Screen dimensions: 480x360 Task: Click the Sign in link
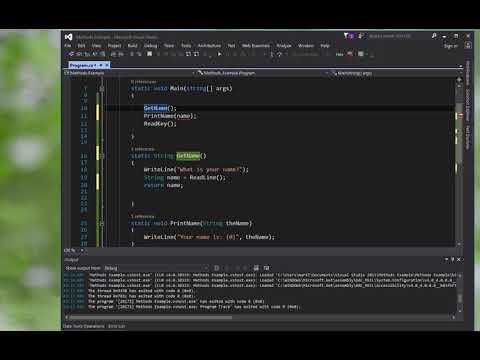[450, 46]
